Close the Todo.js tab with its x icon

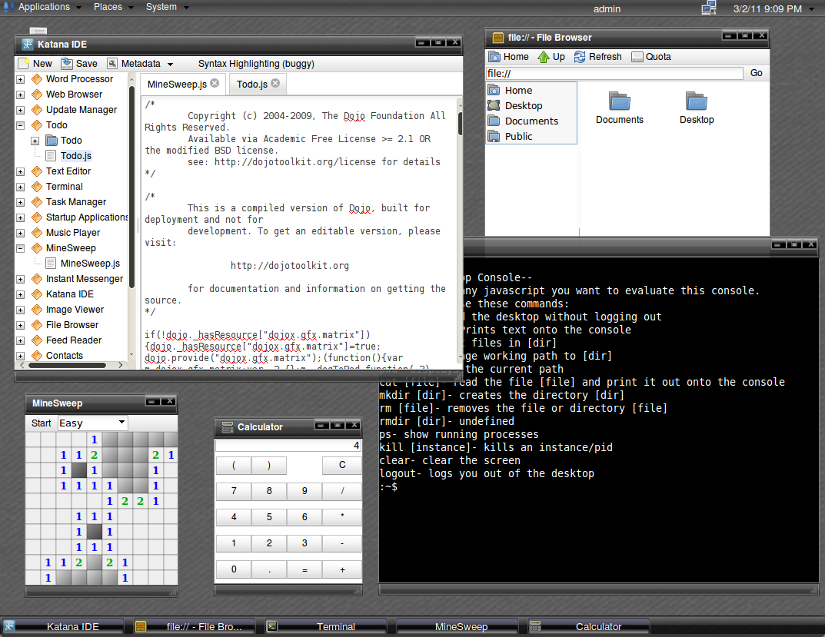275,83
